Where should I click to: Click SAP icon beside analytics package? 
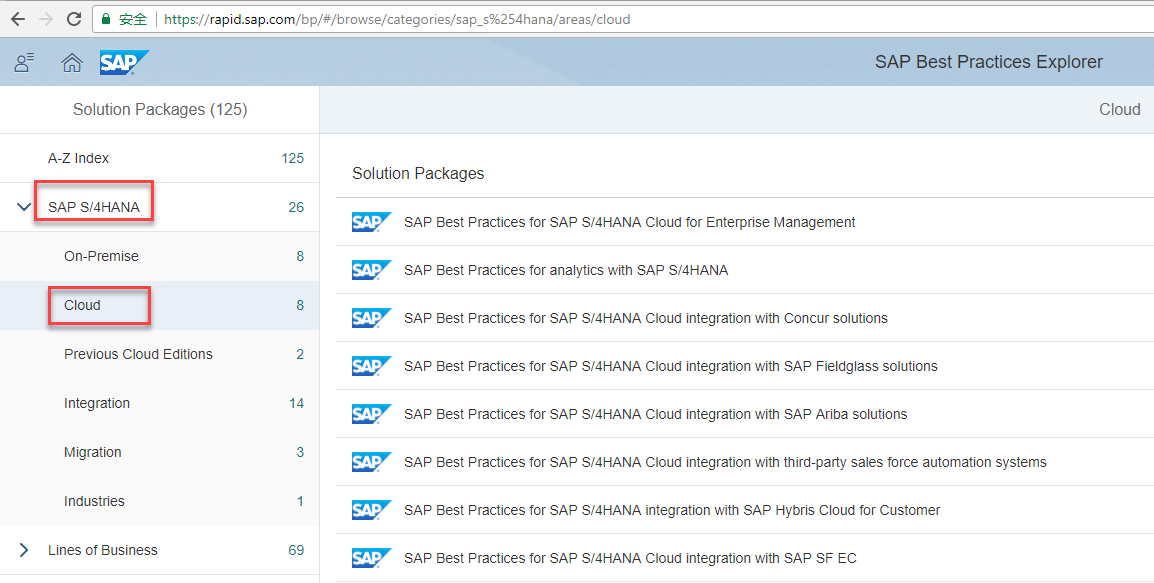click(372, 270)
